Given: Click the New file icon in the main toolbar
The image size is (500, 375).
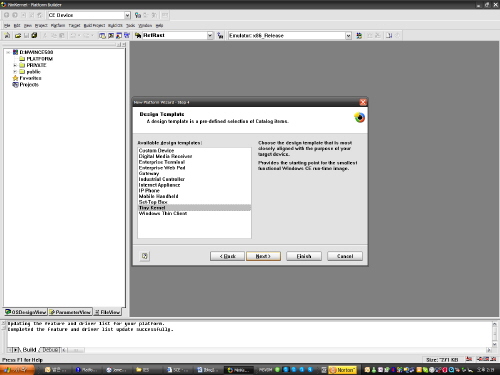Looking at the screenshot, I should [x=7, y=35].
